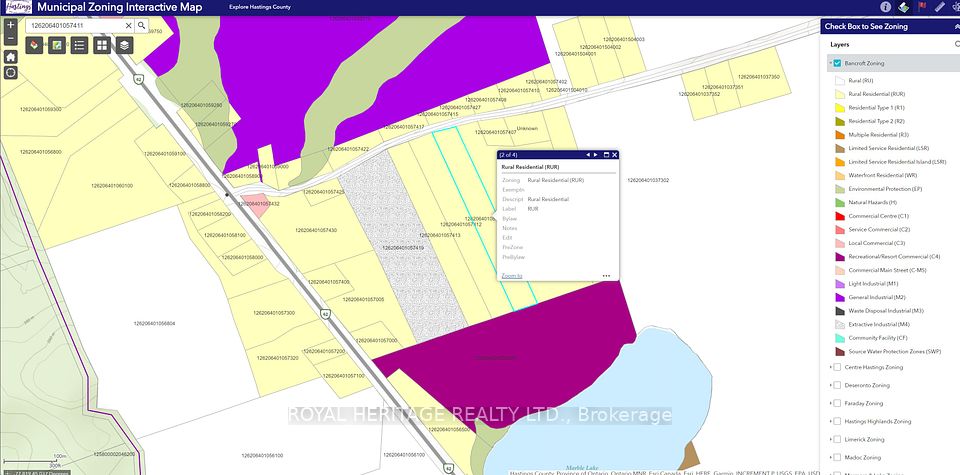This screenshot has width=960, height=475.
Task: Click parcel label 126206401057300
Action: [x=274, y=313]
